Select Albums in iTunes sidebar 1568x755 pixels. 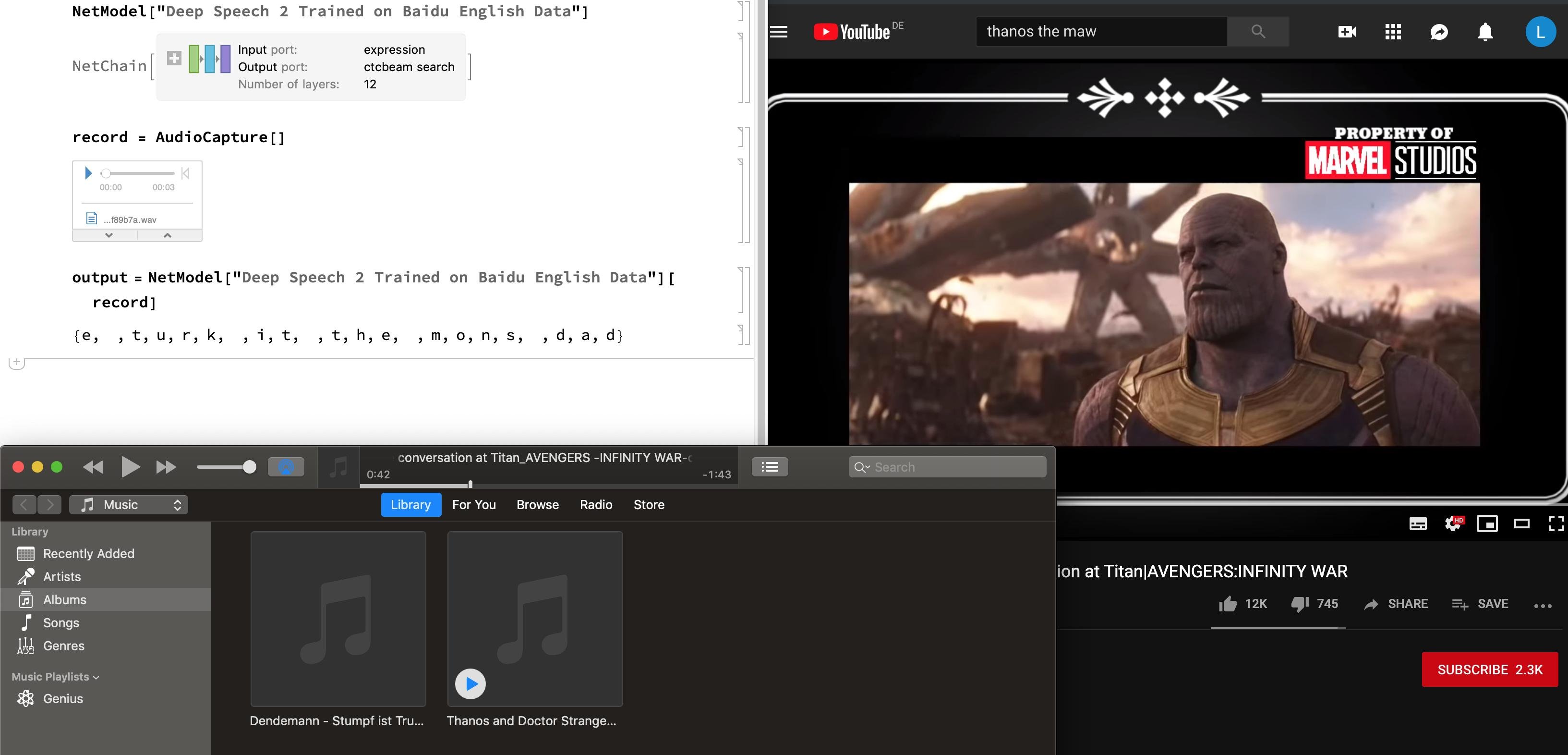click(x=106, y=600)
